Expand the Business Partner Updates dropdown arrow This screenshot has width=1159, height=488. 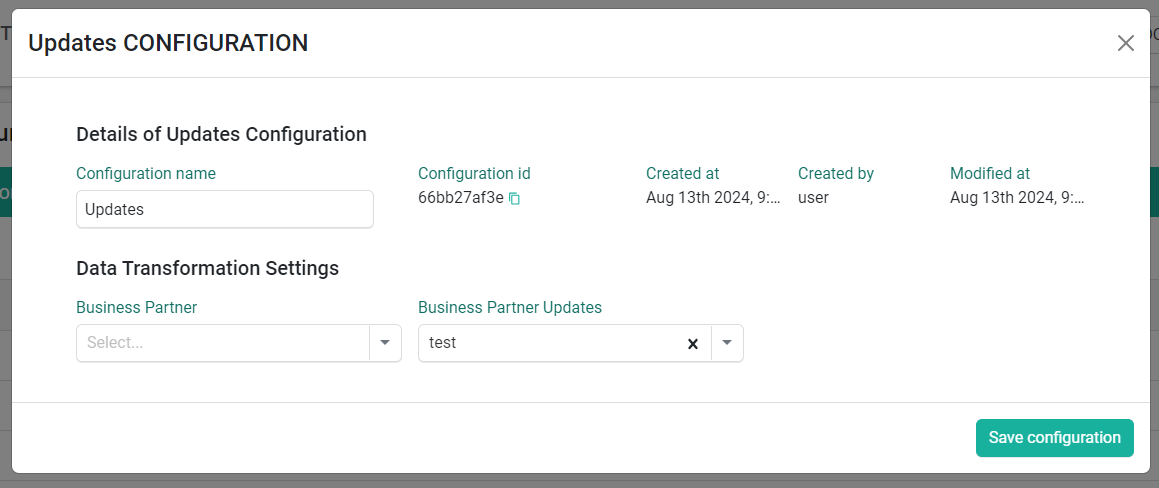(727, 343)
